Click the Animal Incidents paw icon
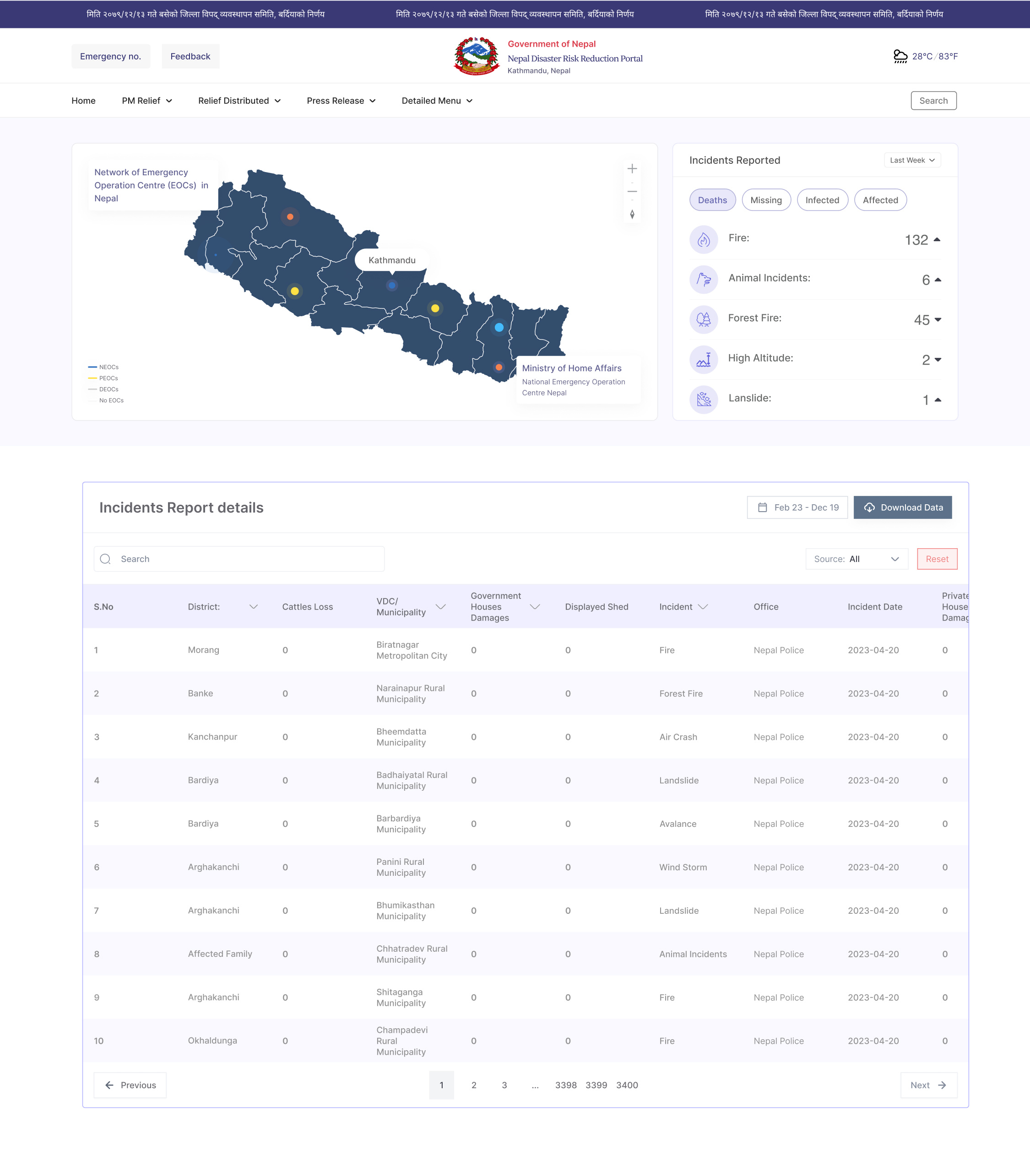 pyautogui.click(x=704, y=280)
